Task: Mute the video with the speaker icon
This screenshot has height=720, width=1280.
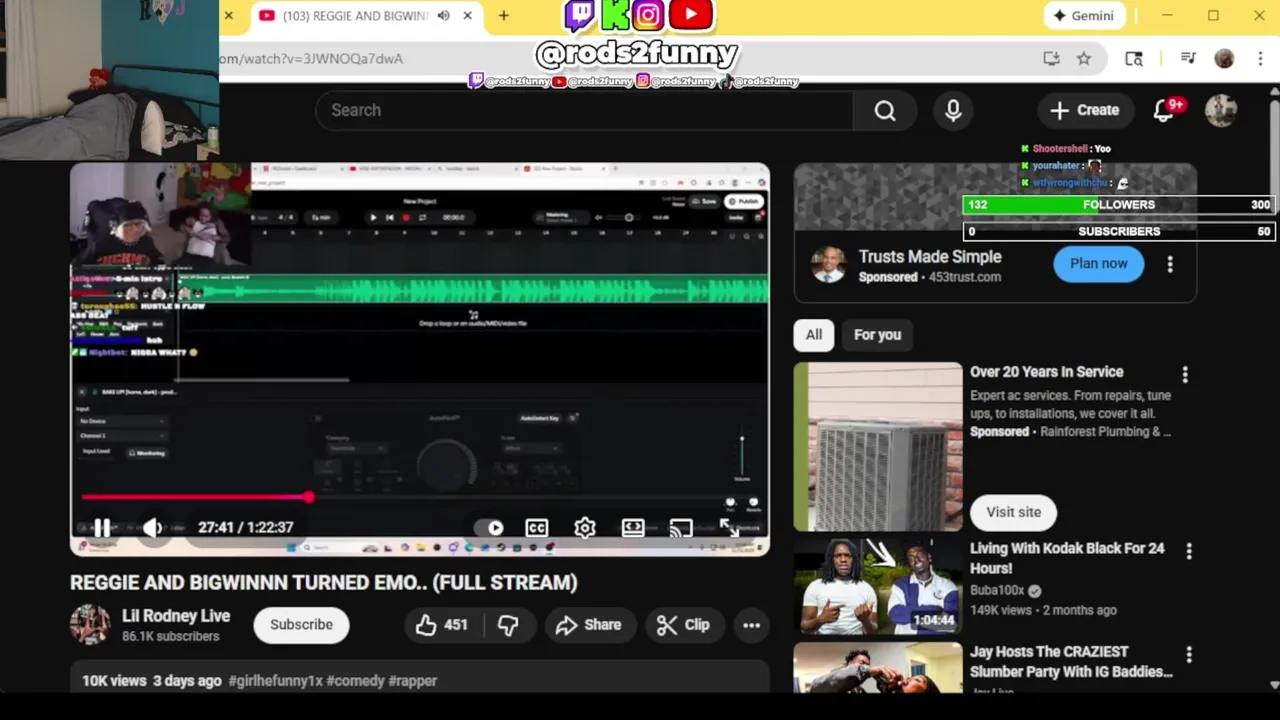Action: 152,527
